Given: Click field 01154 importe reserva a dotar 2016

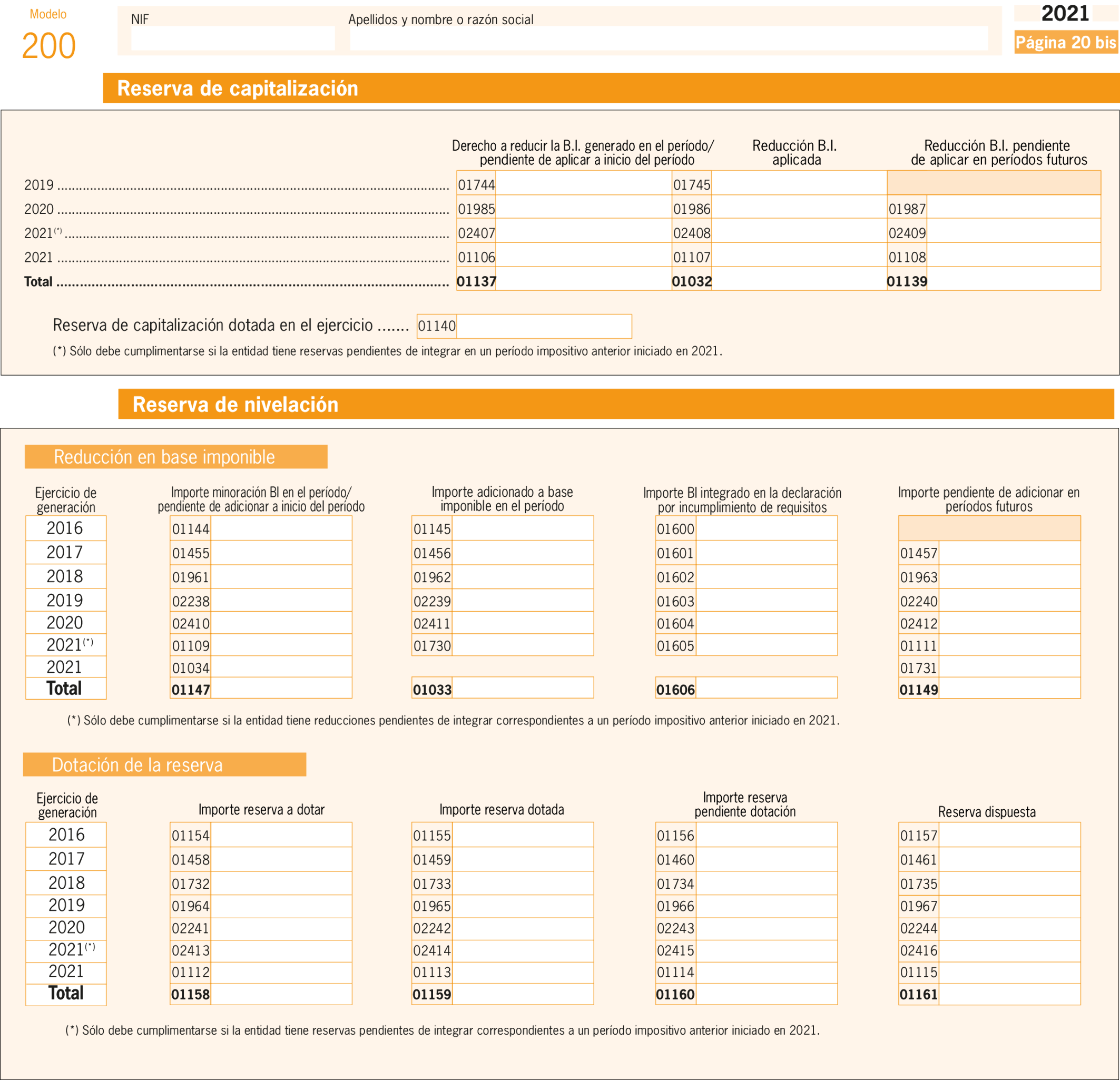Looking at the screenshot, I should tap(281, 835).
